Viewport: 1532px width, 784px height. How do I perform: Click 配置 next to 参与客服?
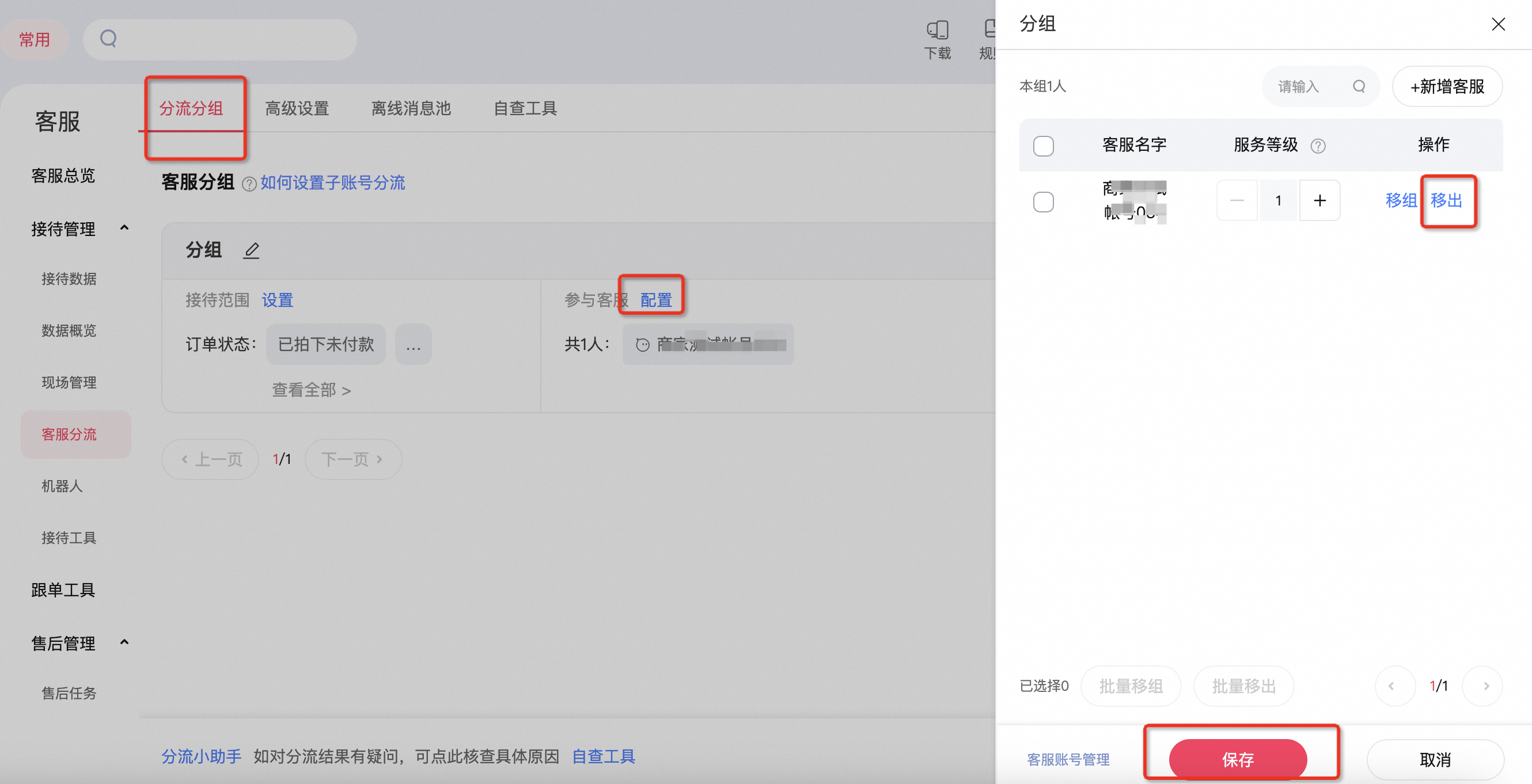pos(656,300)
